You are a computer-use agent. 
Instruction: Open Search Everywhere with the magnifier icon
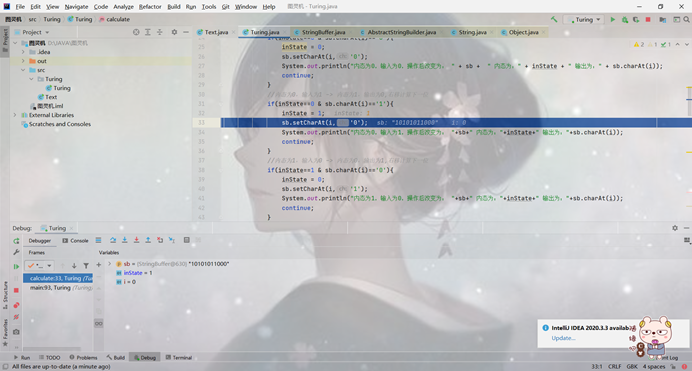pyautogui.click(x=686, y=19)
